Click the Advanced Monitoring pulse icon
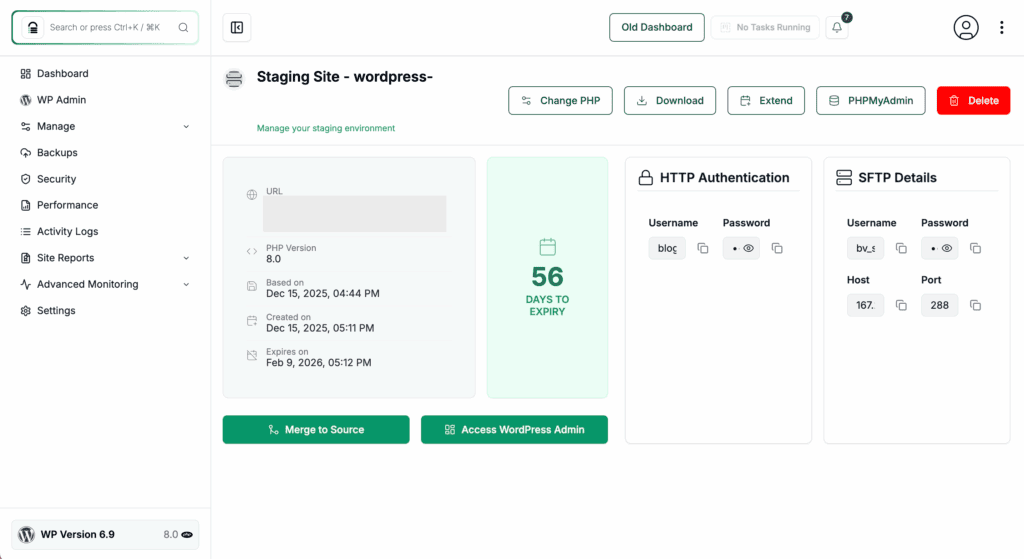 point(25,284)
